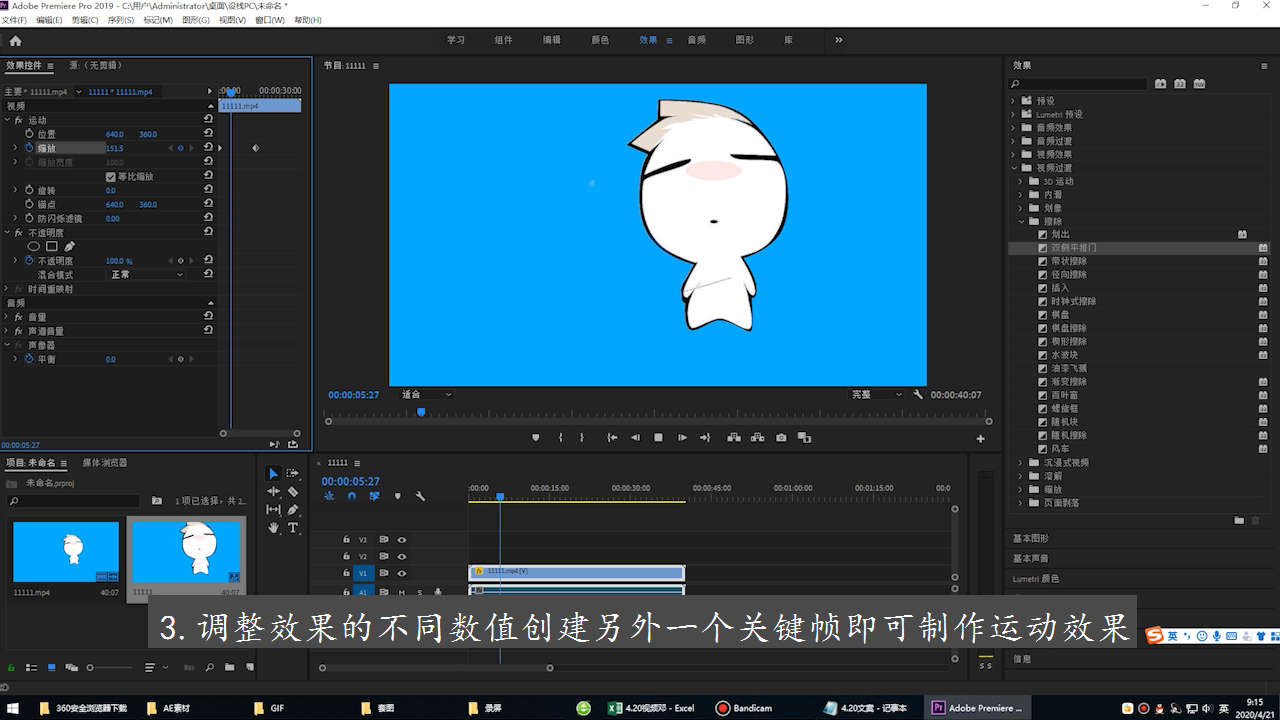Screen dimensions: 1280x720
Task: Go to Out point in Program Monitor
Action: (x=705, y=437)
